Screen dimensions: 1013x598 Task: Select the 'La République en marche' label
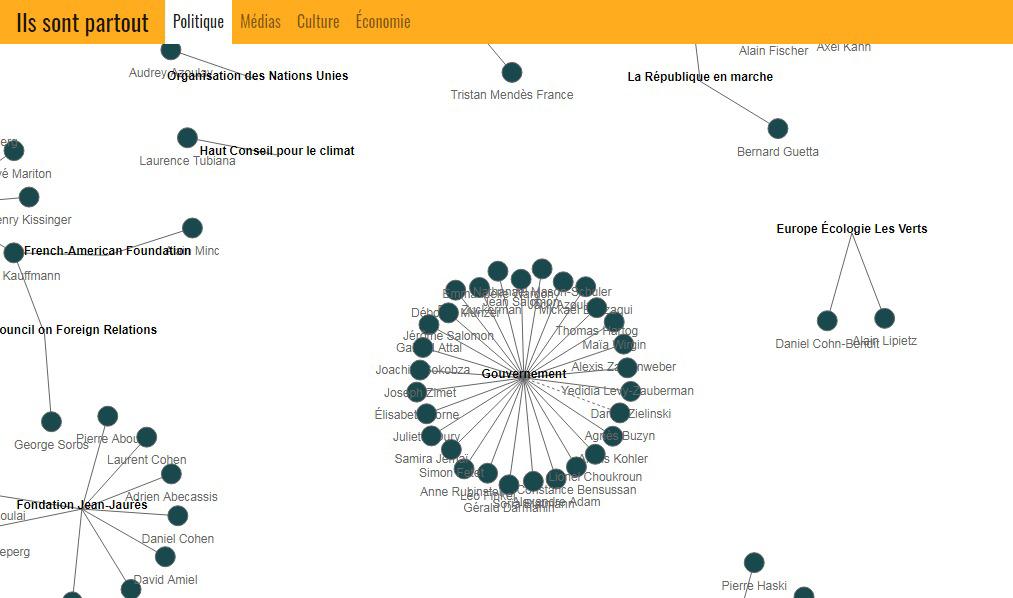700,76
